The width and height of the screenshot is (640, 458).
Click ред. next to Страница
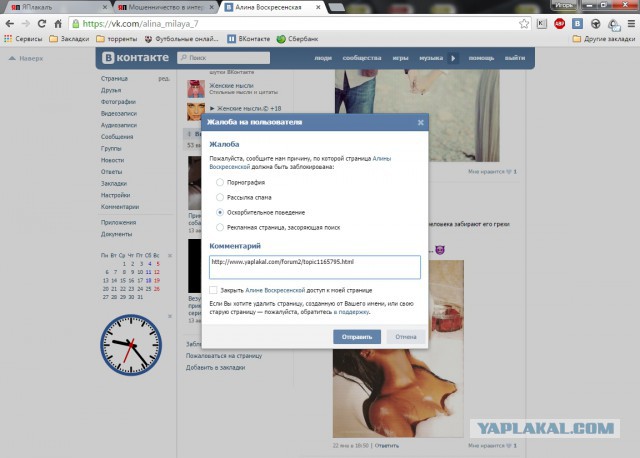pyautogui.click(x=164, y=78)
